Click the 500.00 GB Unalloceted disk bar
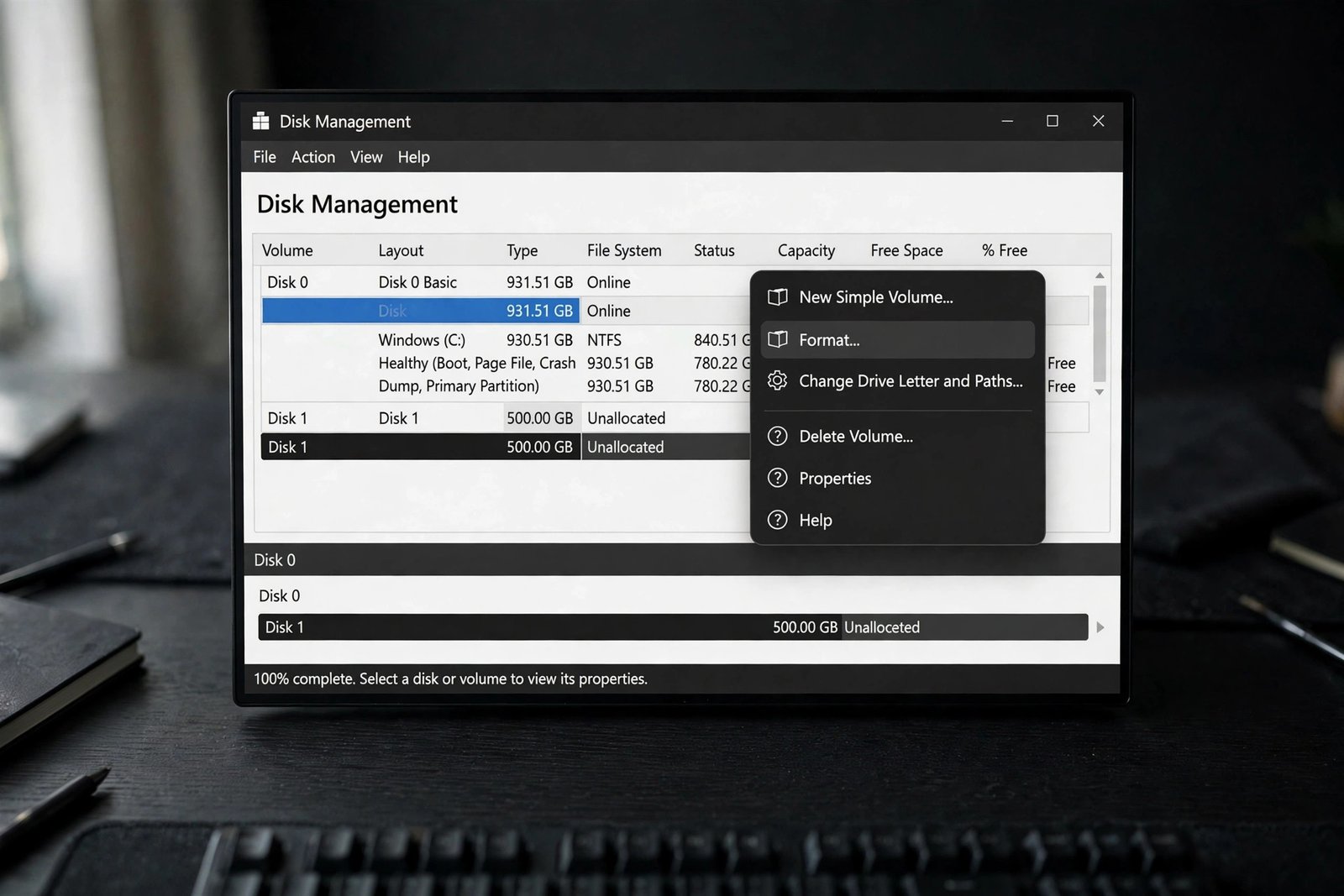This screenshot has width=1344, height=896. [673, 627]
